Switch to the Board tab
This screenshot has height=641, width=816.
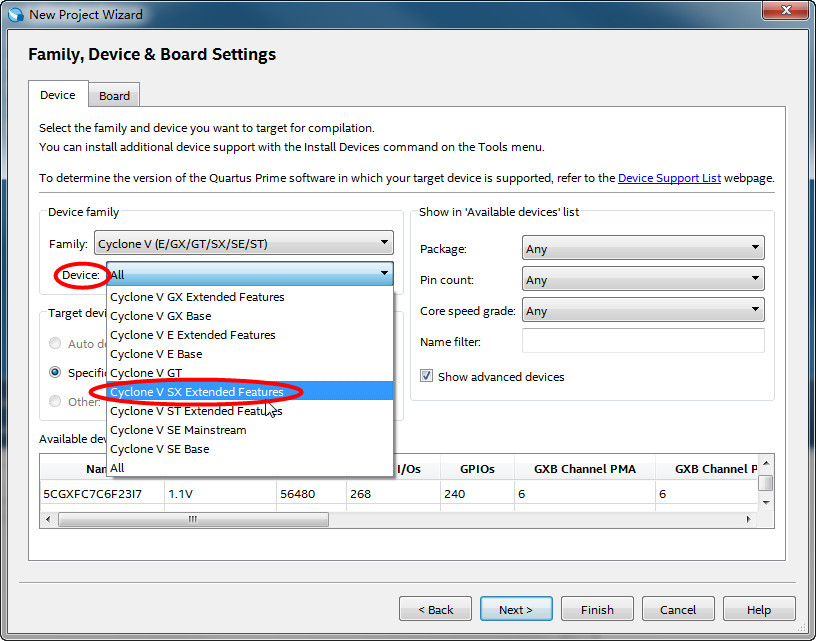(114, 96)
